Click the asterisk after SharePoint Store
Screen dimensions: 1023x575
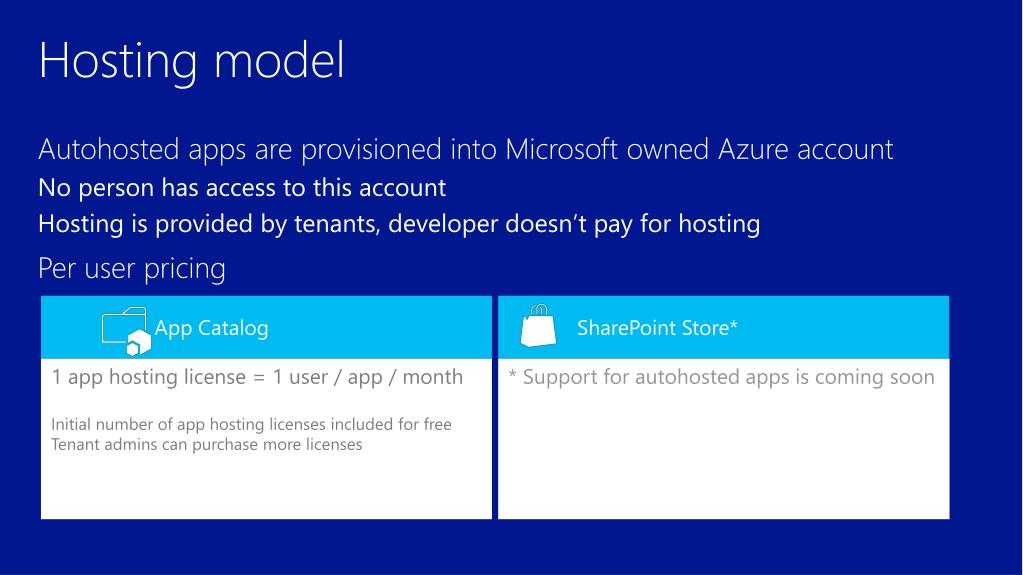(733, 323)
